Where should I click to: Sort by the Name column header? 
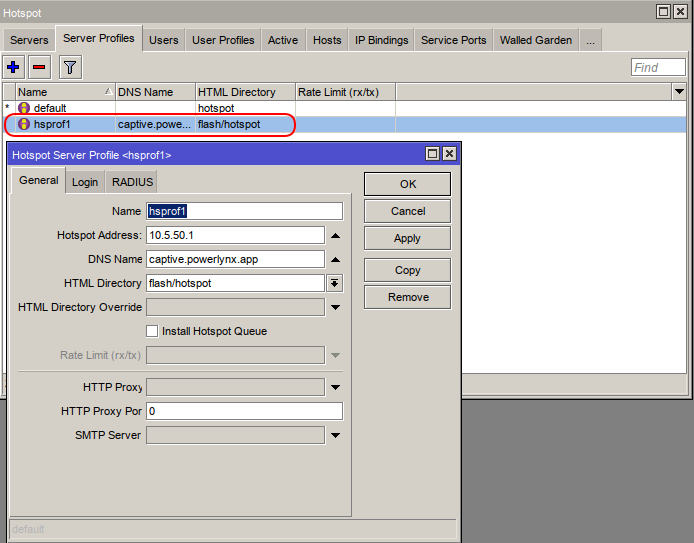pos(66,92)
